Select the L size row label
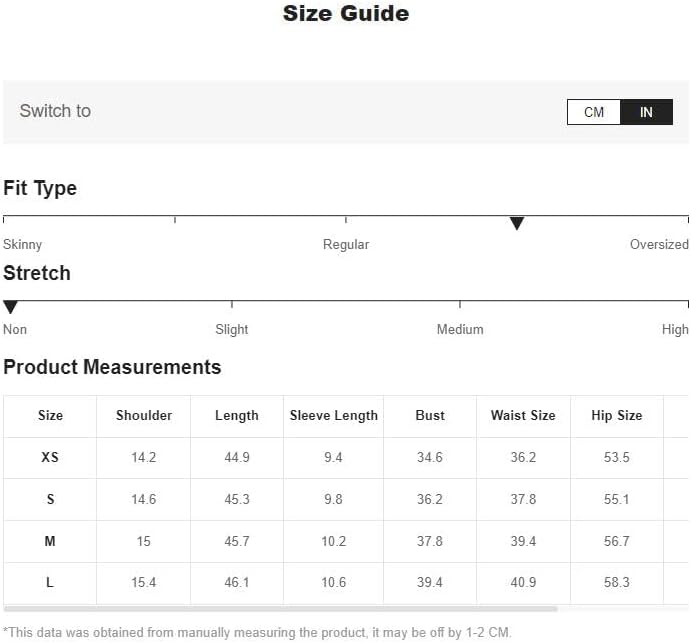691x643 pixels. pos(50,583)
